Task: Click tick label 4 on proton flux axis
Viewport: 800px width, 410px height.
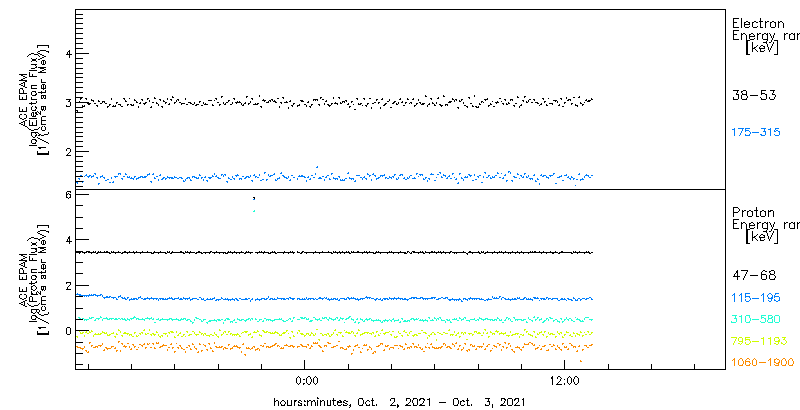Action: click(69, 240)
